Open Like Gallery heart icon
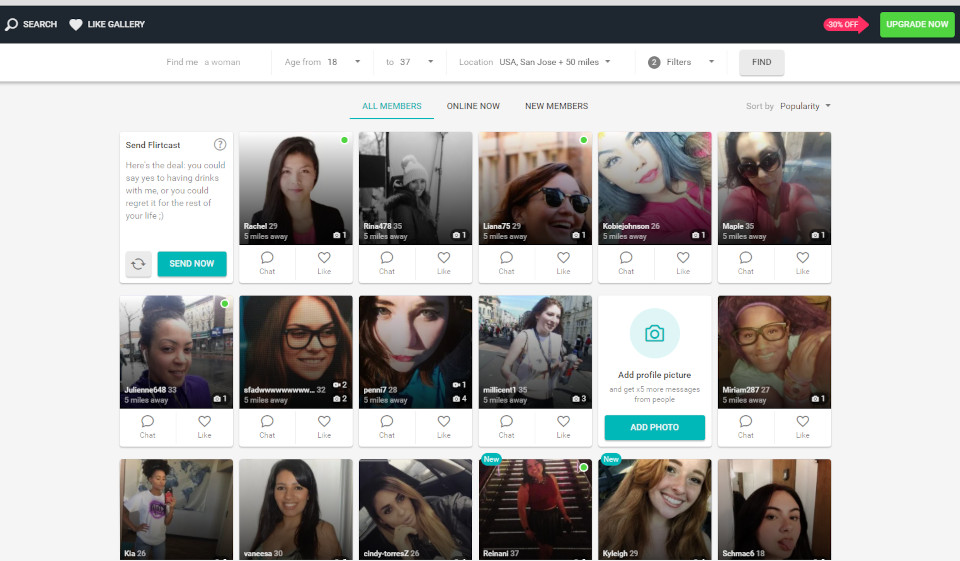The image size is (960, 561). [76, 25]
